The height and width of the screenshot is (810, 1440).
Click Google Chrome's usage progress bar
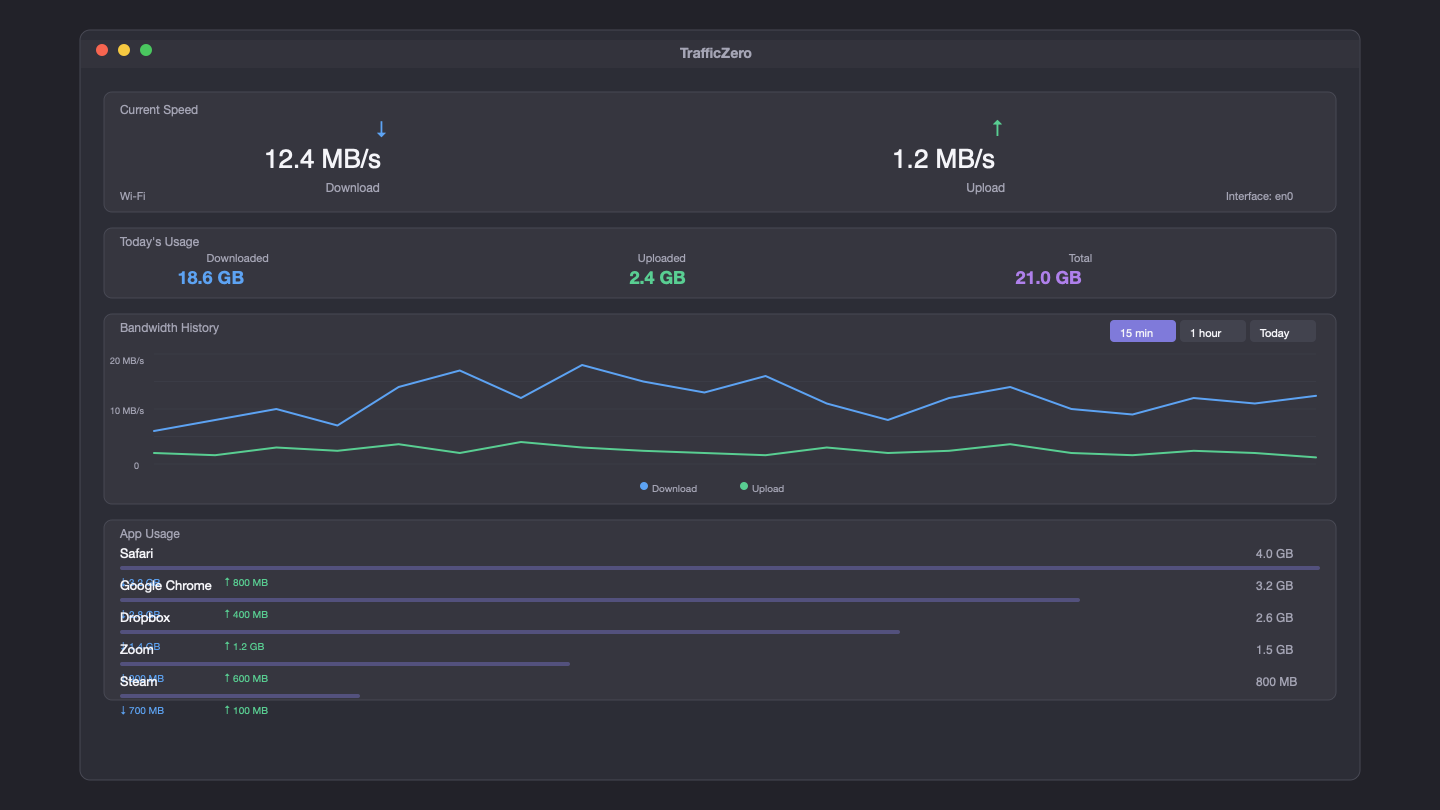point(600,600)
